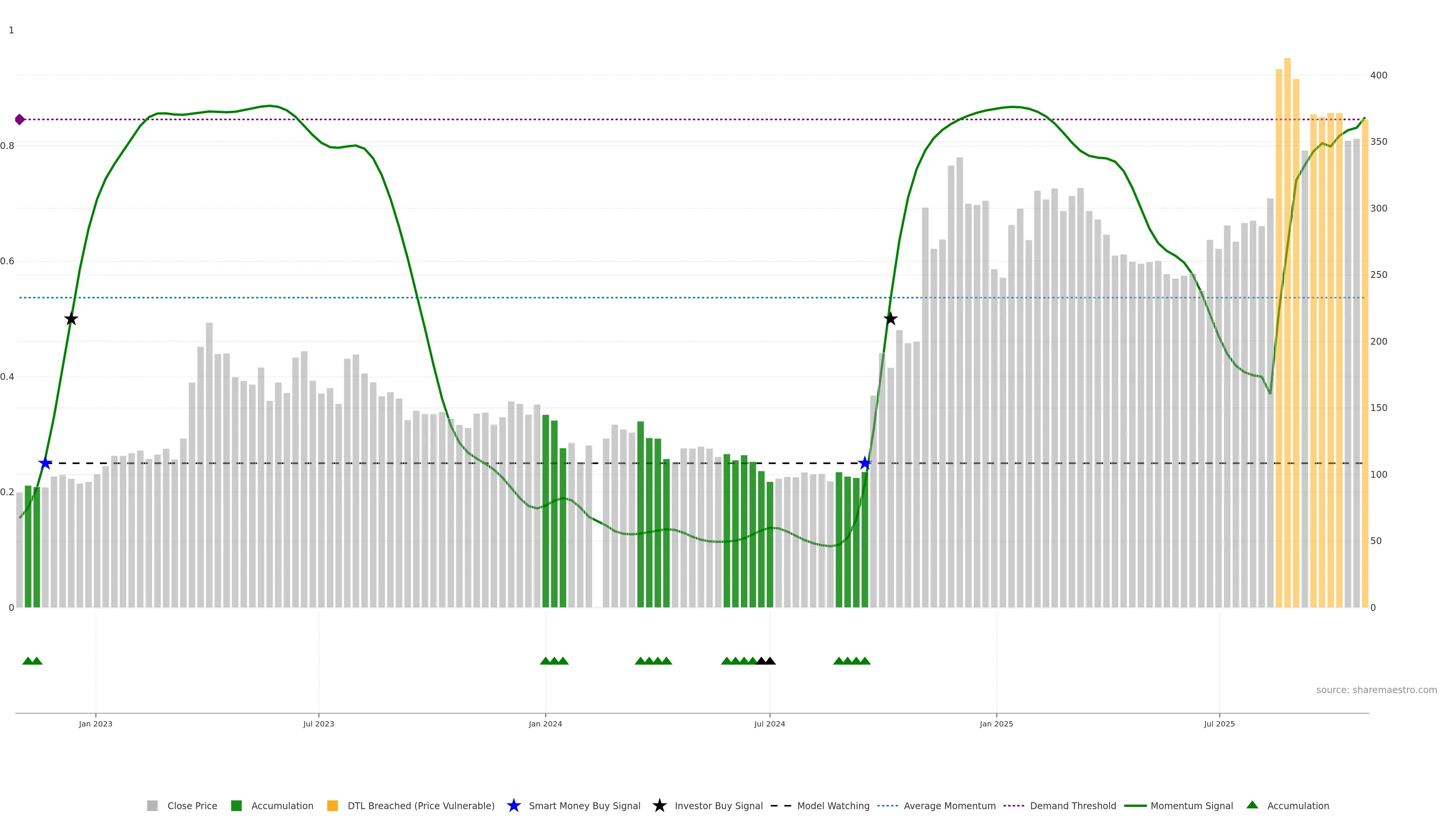
Task: Click the green Accumulation legend square
Action: 236,805
